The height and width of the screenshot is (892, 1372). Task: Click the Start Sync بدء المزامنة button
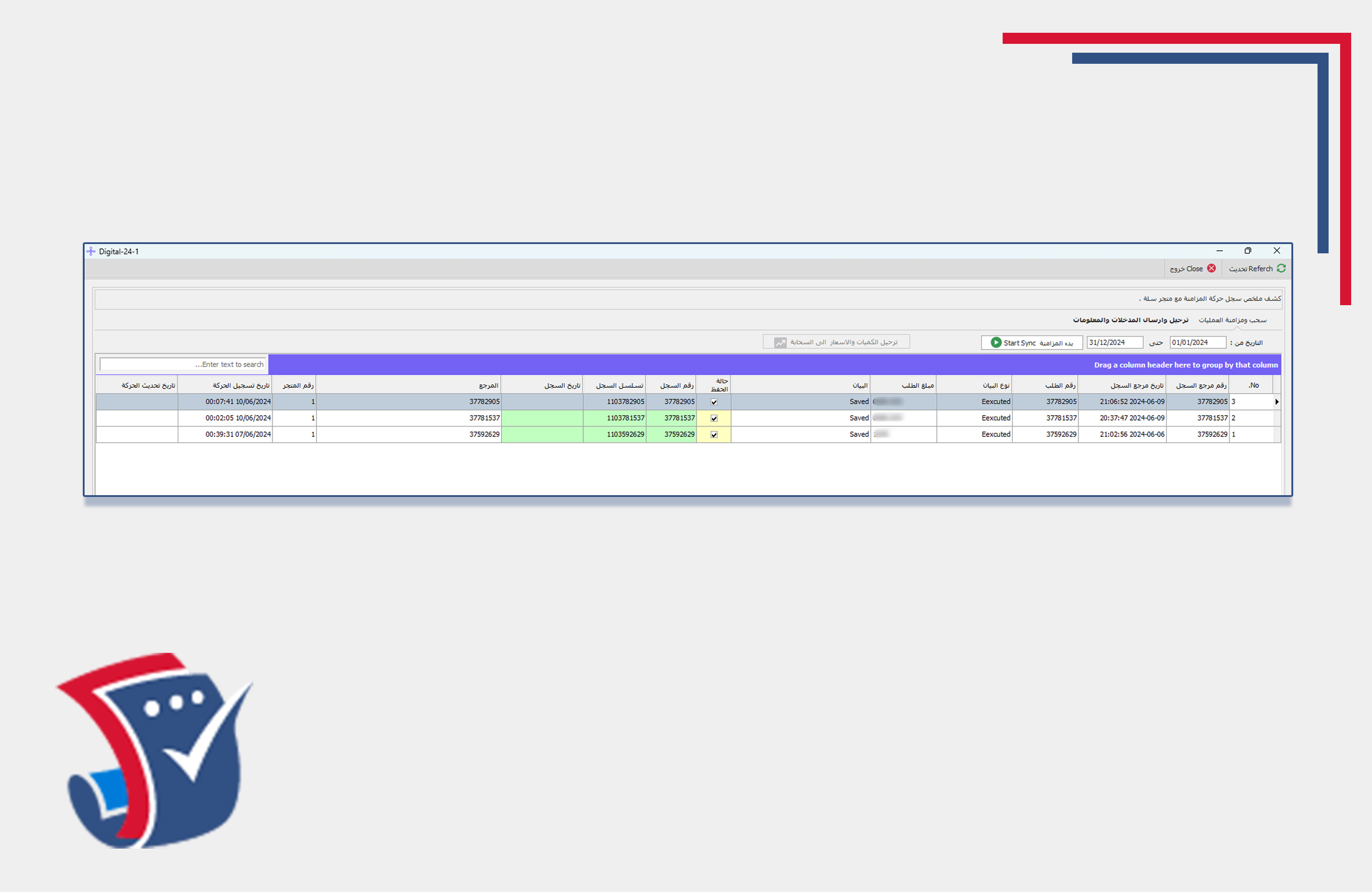tap(1031, 342)
